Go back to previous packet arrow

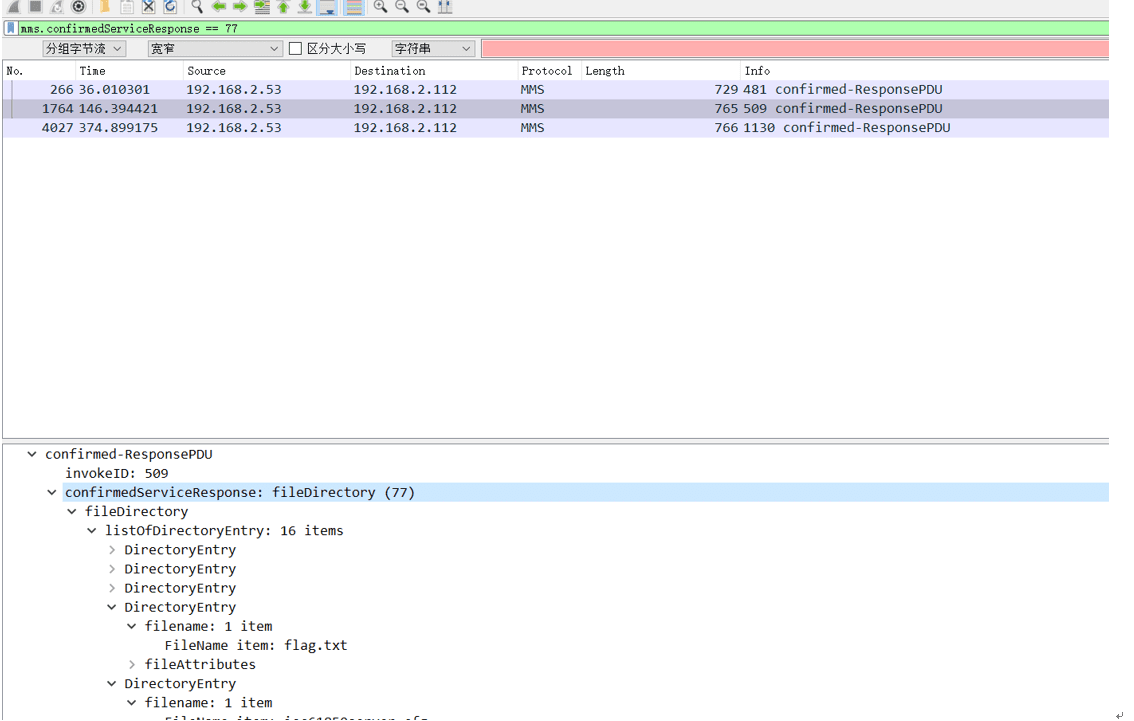pos(218,7)
